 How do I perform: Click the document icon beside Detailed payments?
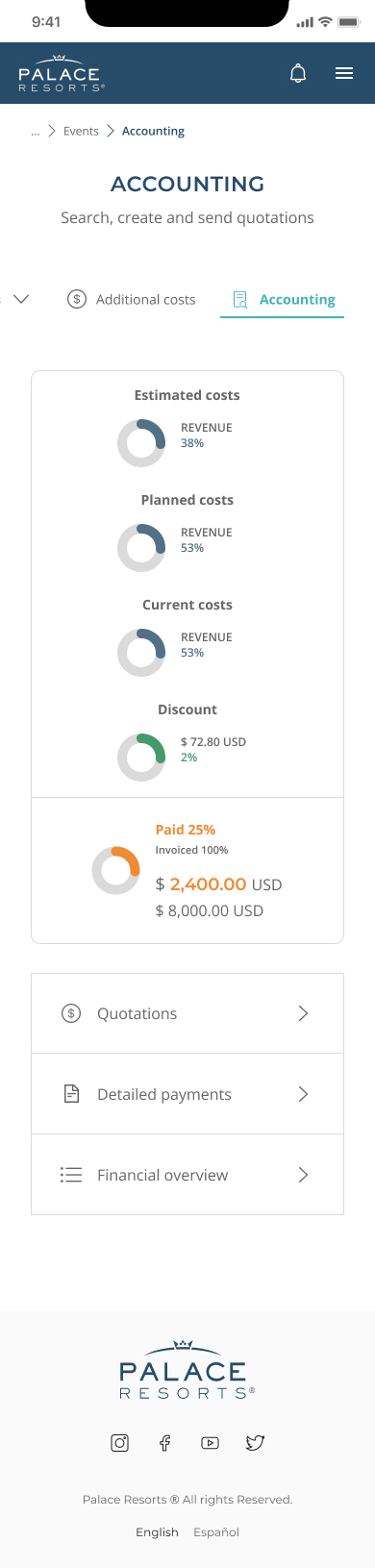[x=71, y=1094]
